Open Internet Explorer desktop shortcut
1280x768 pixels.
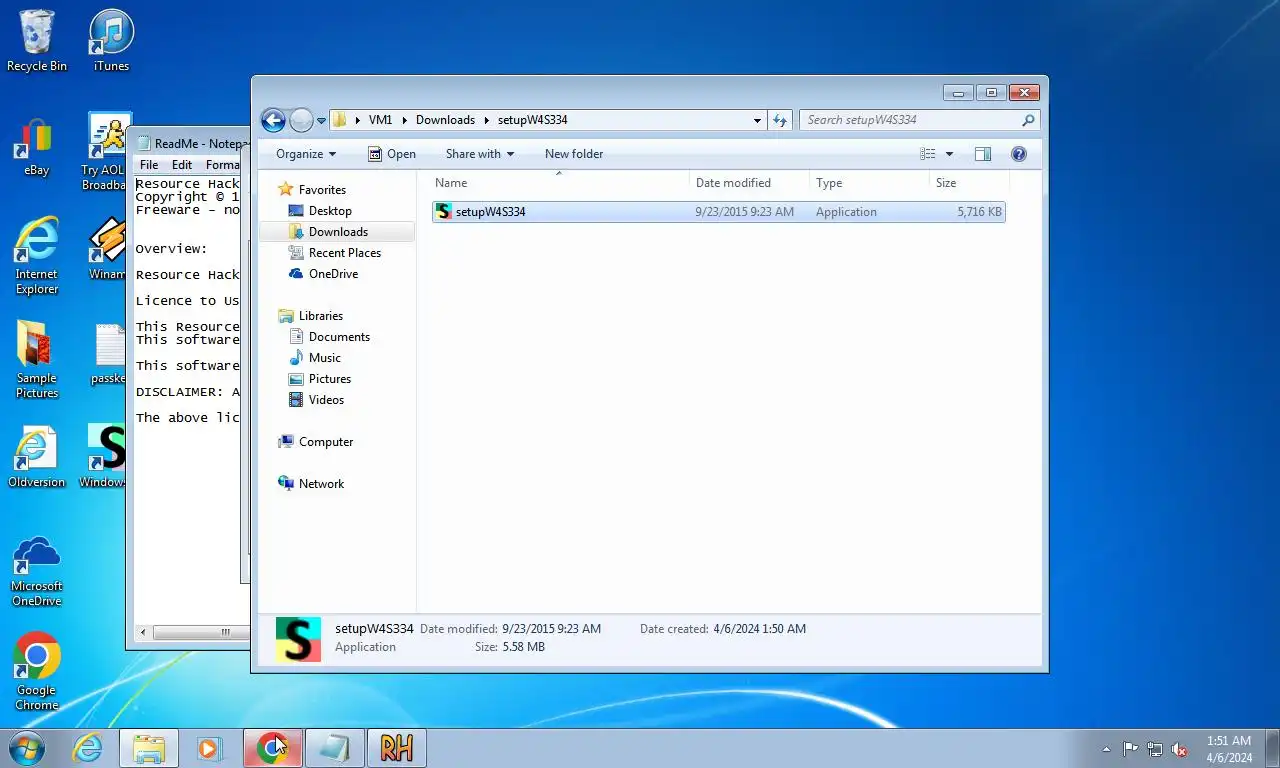click(x=37, y=256)
